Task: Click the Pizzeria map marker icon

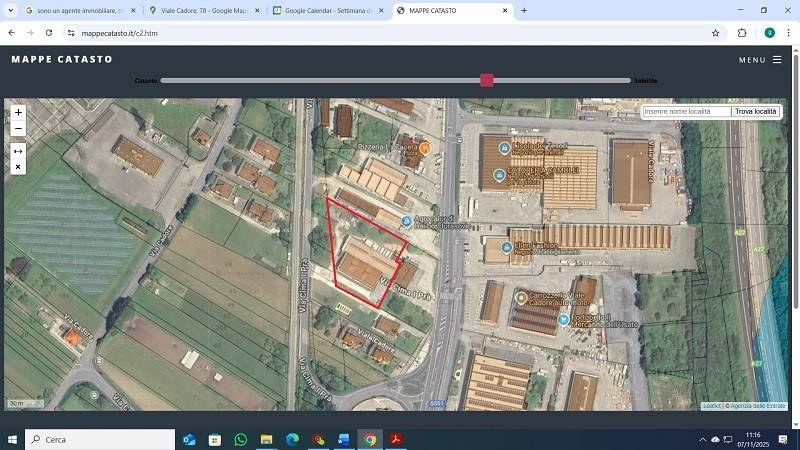Action: click(x=424, y=148)
